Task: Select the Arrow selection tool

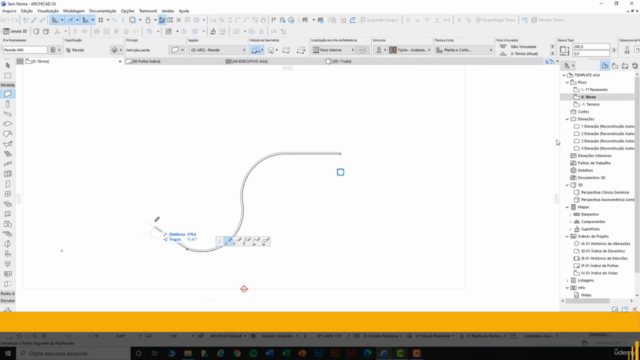Action: [7, 65]
